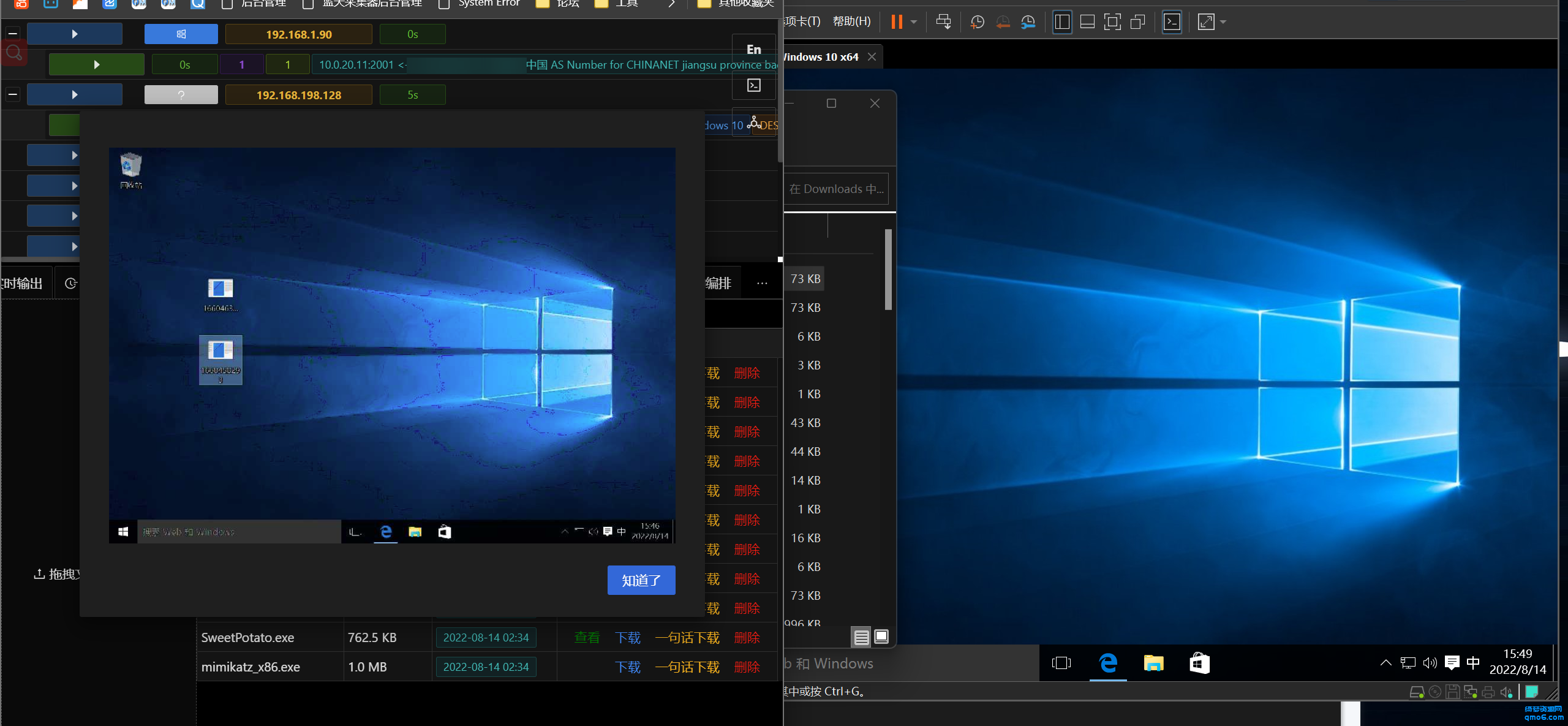Click the VM volume speaker tray icon
The image size is (1568, 726).
pyautogui.click(x=1430, y=662)
